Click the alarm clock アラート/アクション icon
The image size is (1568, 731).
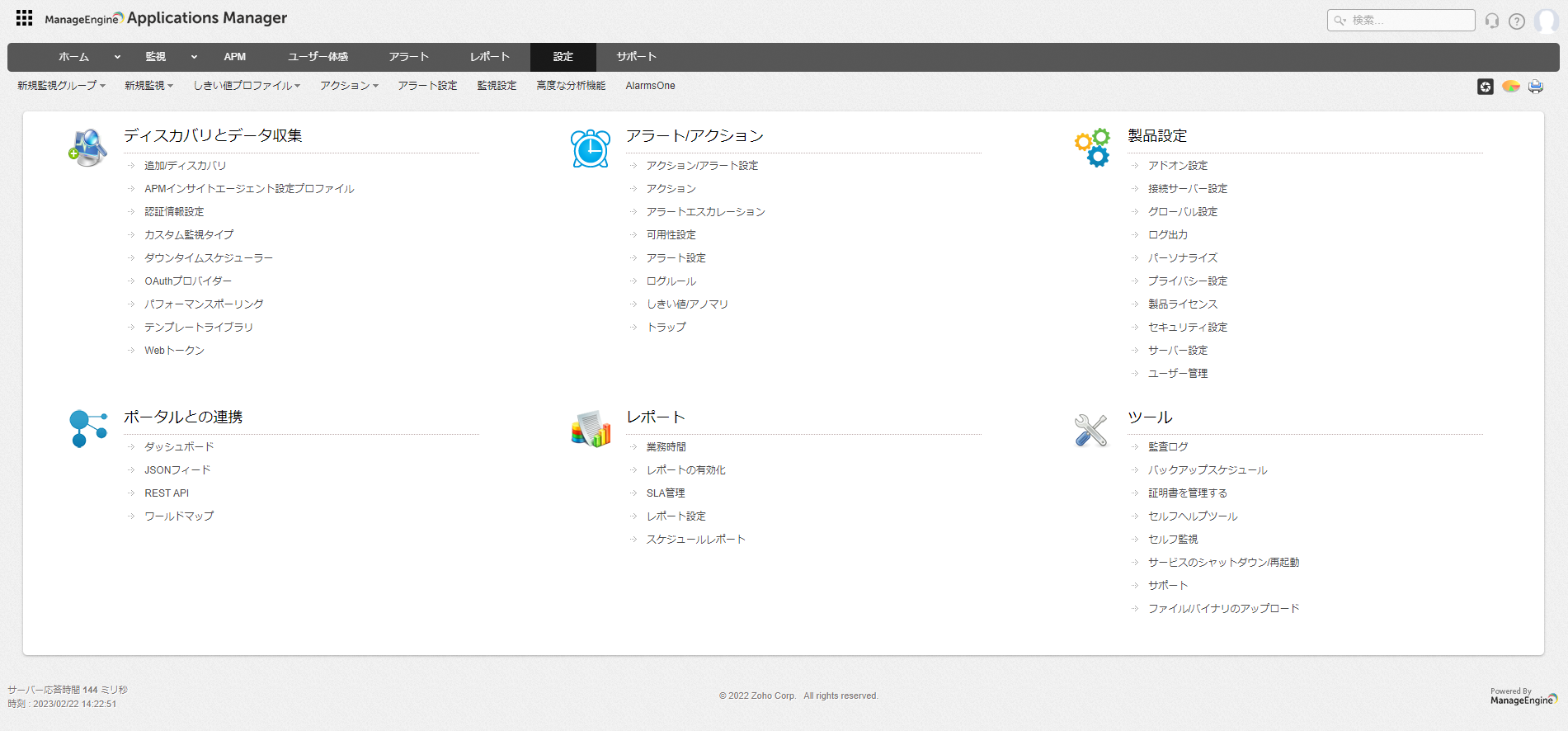(x=591, y=149)
